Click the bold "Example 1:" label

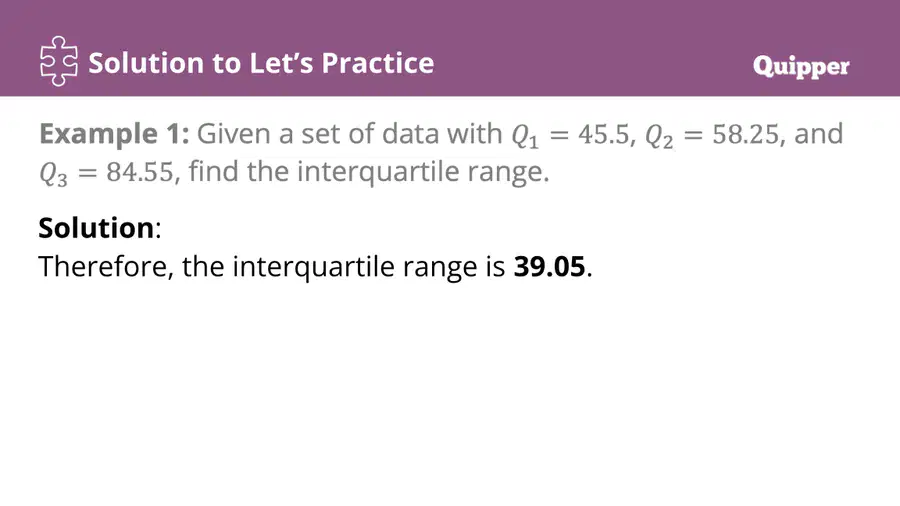(x=114, y=134)
